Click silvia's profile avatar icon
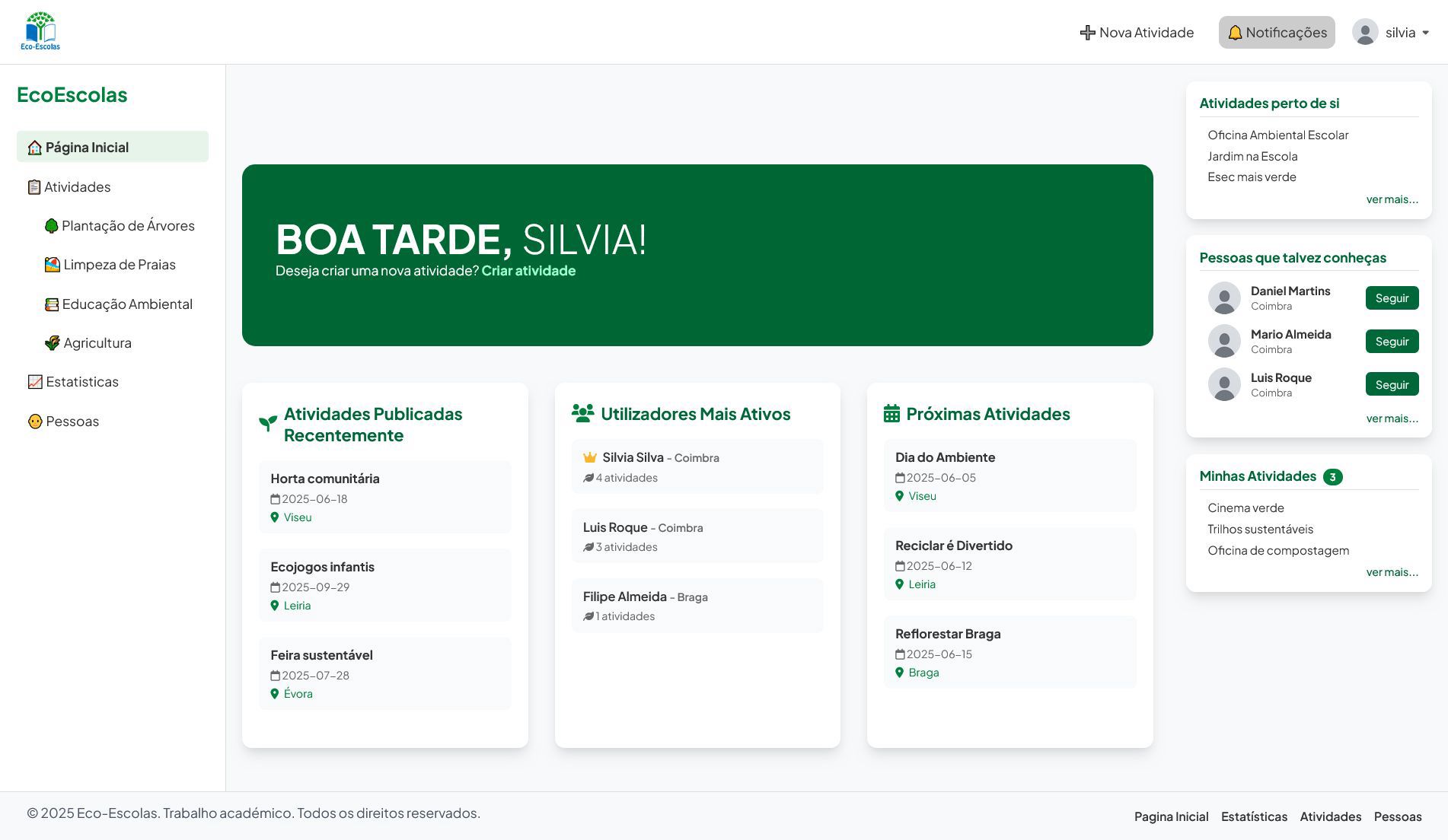 click(x=1364, y=33)
